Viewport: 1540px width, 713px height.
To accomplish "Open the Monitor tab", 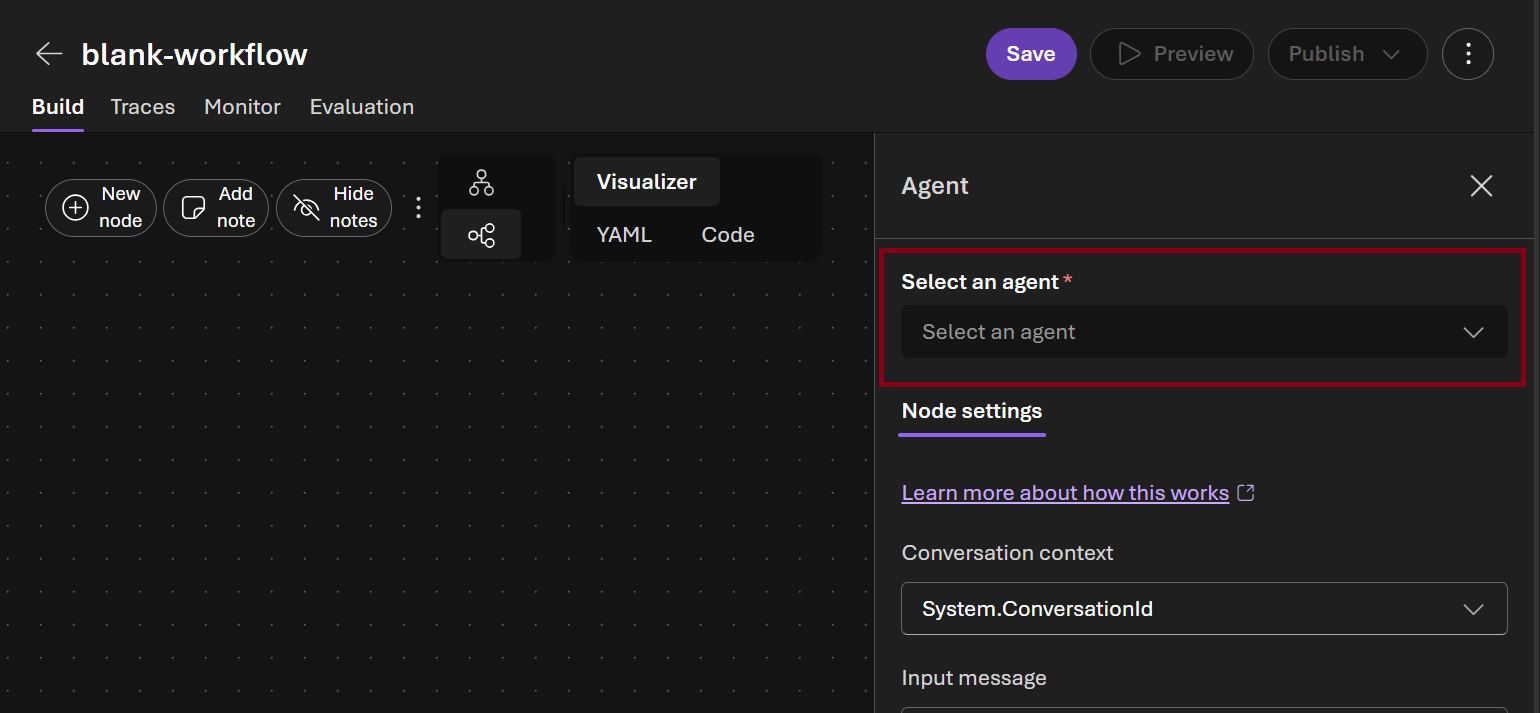I will coord(242,107).
